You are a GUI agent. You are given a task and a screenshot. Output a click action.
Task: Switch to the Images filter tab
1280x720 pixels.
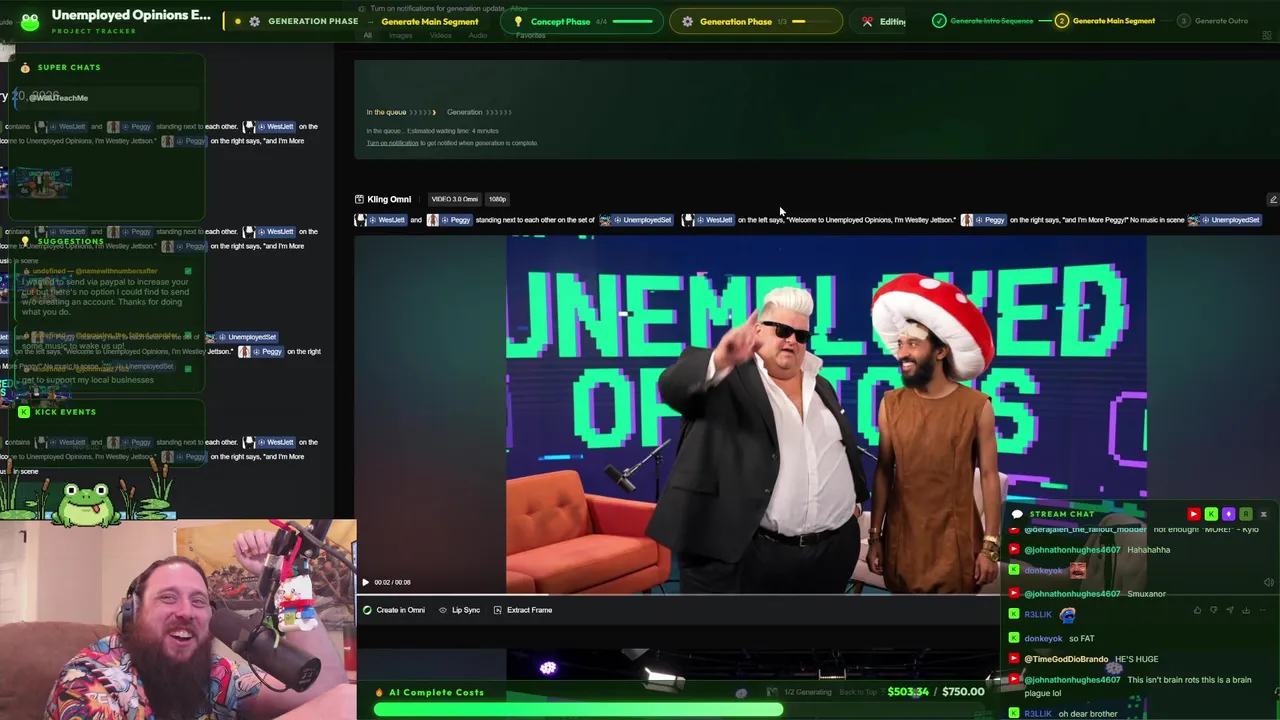coord(400,35)
